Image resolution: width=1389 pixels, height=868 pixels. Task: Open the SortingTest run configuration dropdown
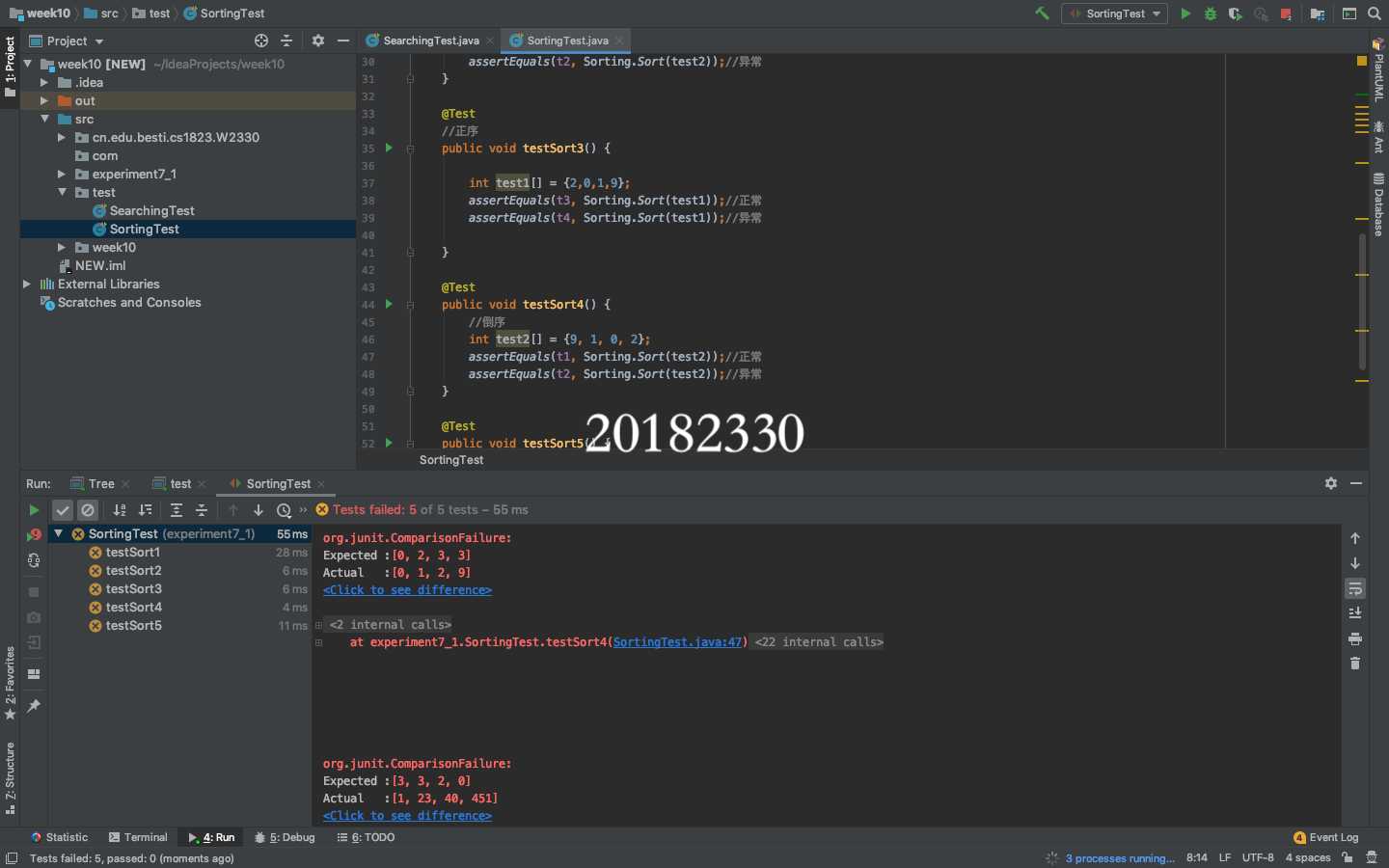pos(1114,14)
